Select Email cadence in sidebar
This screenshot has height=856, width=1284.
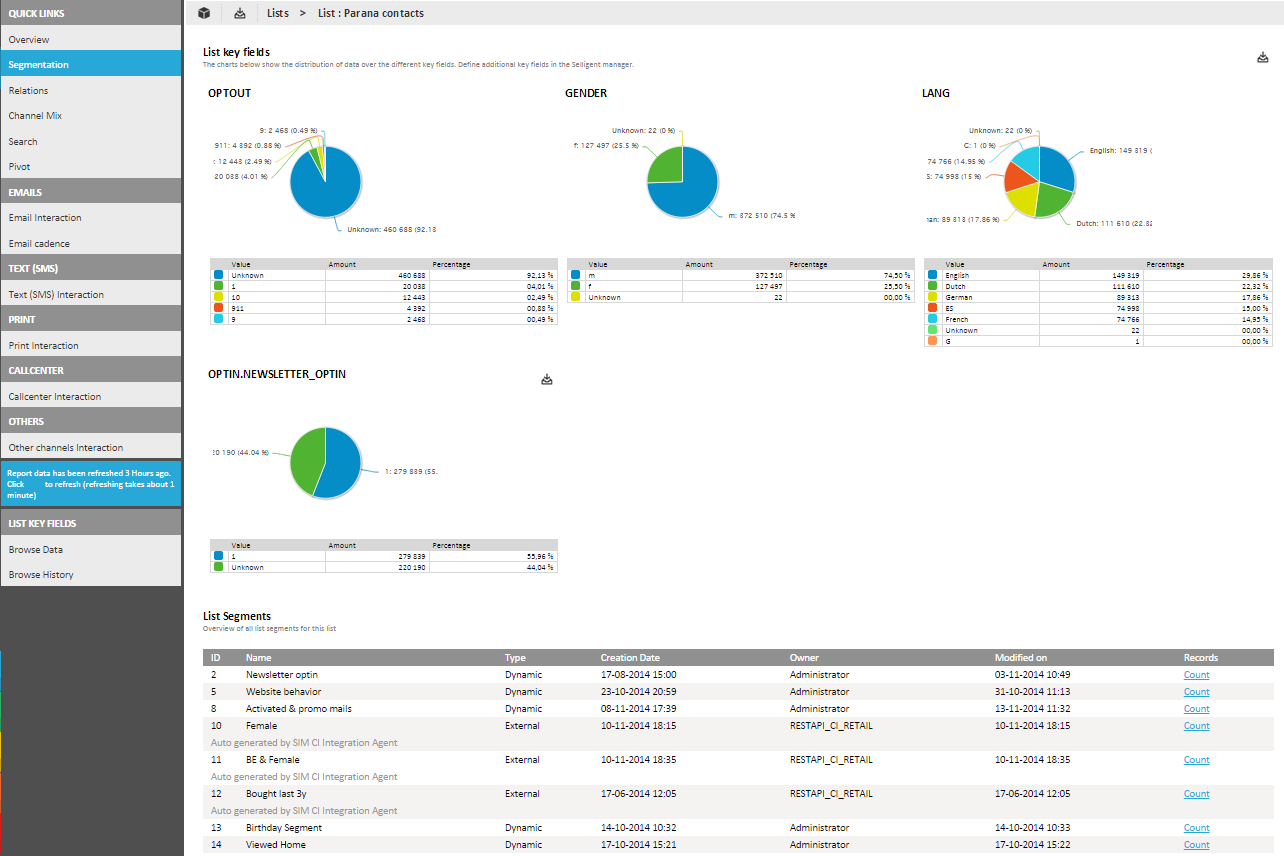[x=39, y=244]
